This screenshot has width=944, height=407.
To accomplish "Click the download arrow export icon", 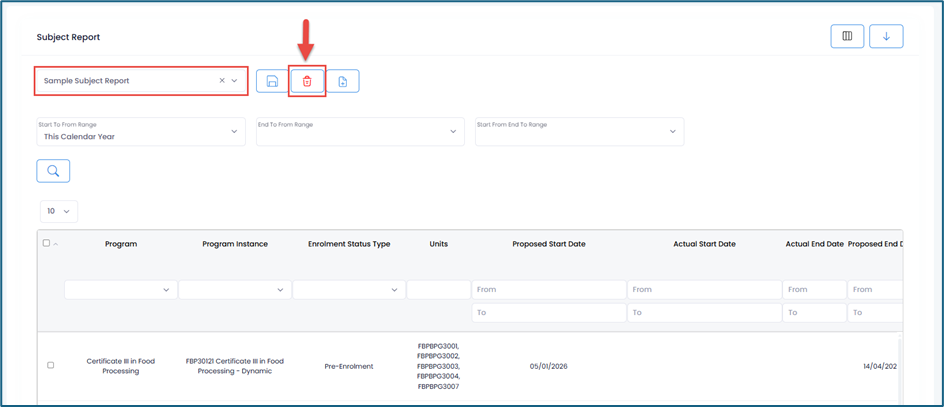I will [886, 37].
